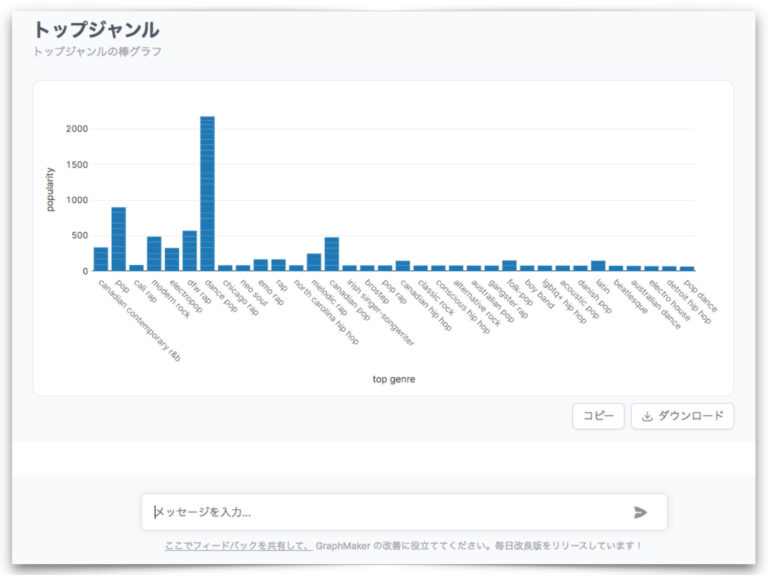Click the melodic rap bar
Viewport: 768px width, 575px height.
point(314,262)
